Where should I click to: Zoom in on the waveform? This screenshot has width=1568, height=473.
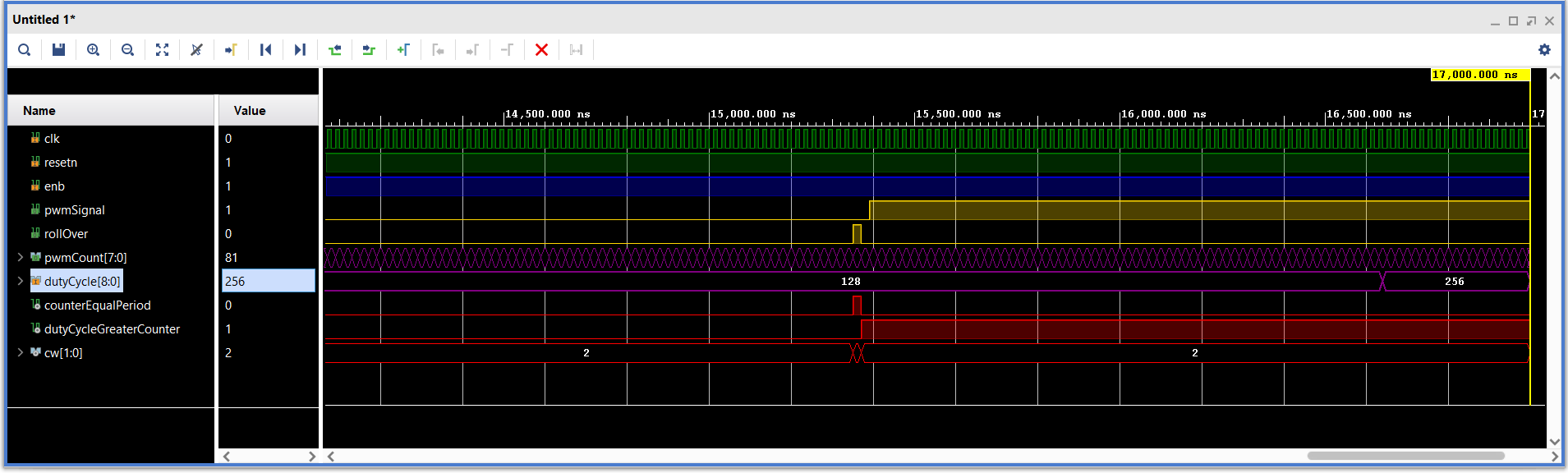point(94,50)
